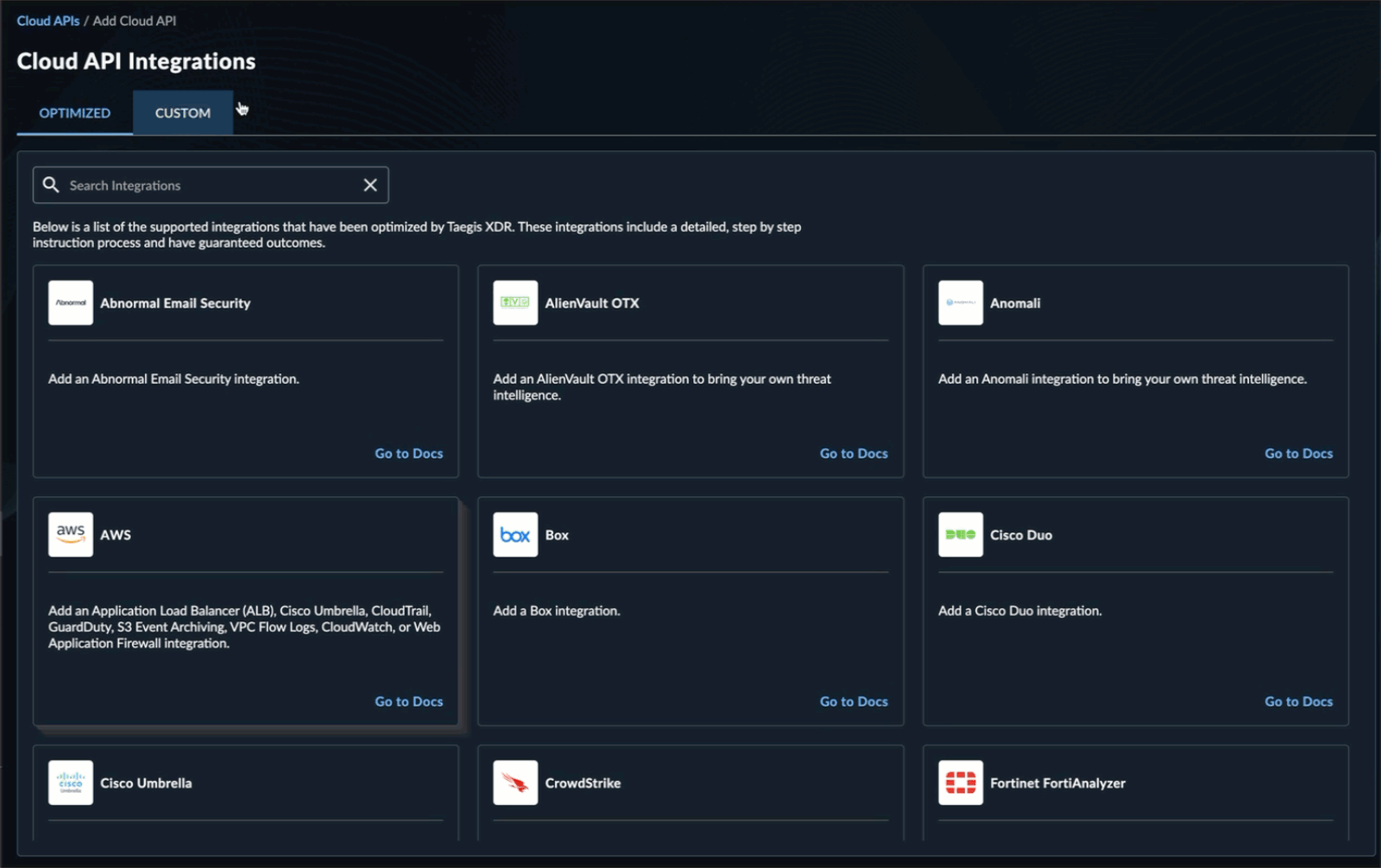Click the Fortinet FortiAnalyzer logo icon
Viewport: 1381px width, 868px height.
coord(961,783)
